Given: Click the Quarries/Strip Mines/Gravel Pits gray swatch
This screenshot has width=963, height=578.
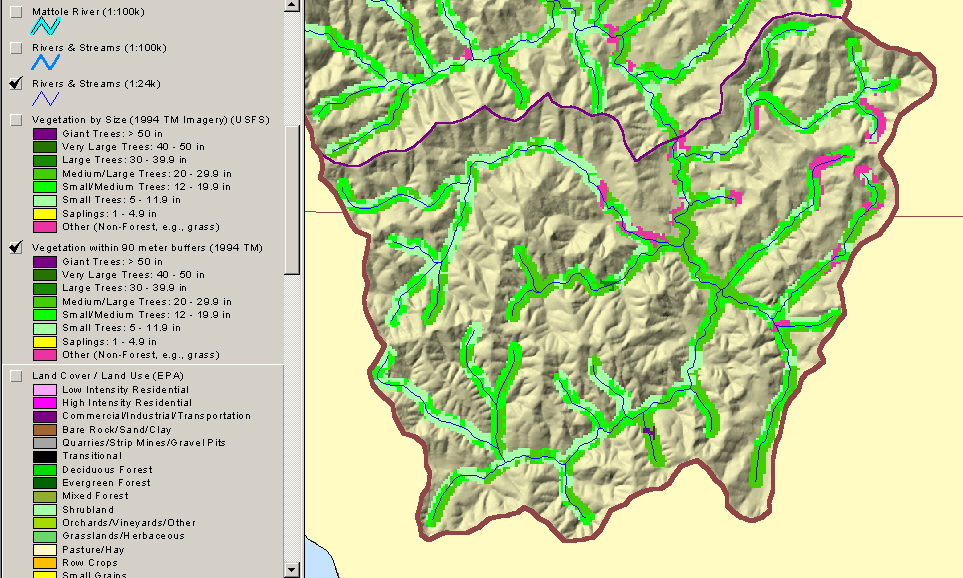Looking at the screenshot, I should 45,443.
